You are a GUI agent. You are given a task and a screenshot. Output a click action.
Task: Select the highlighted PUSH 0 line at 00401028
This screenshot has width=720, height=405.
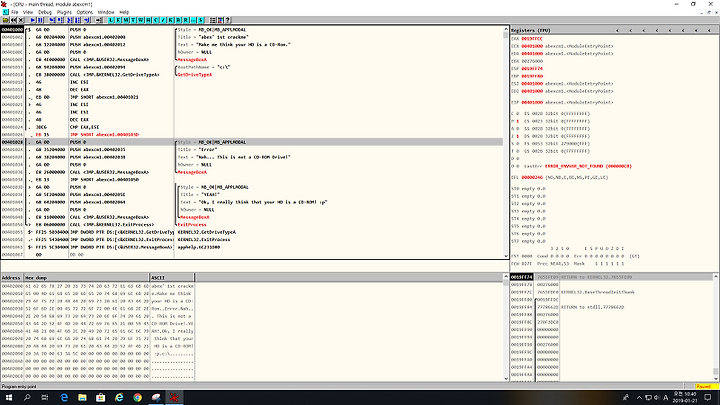tap(252, 142)
